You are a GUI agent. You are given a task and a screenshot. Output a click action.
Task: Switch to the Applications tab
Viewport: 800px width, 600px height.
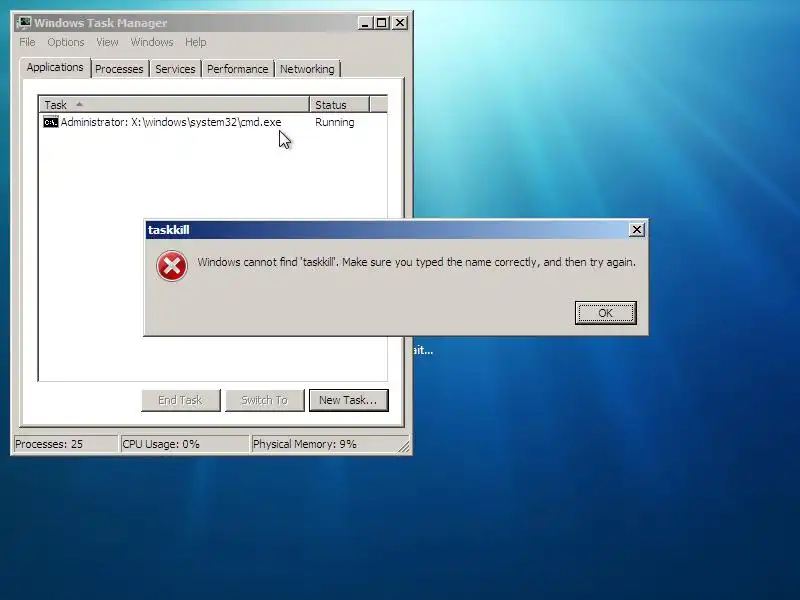[55, 67]
